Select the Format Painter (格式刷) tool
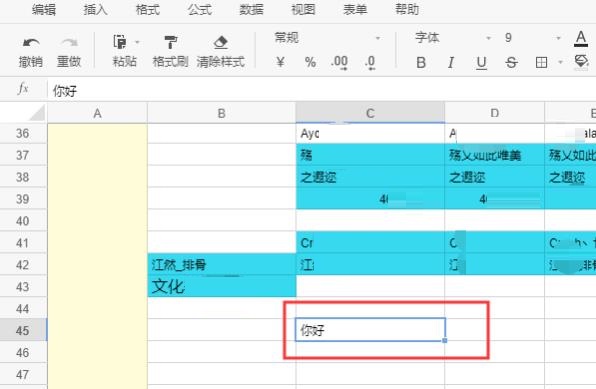Viewport: 596px width, 389px height. click(x=170, y=52)
